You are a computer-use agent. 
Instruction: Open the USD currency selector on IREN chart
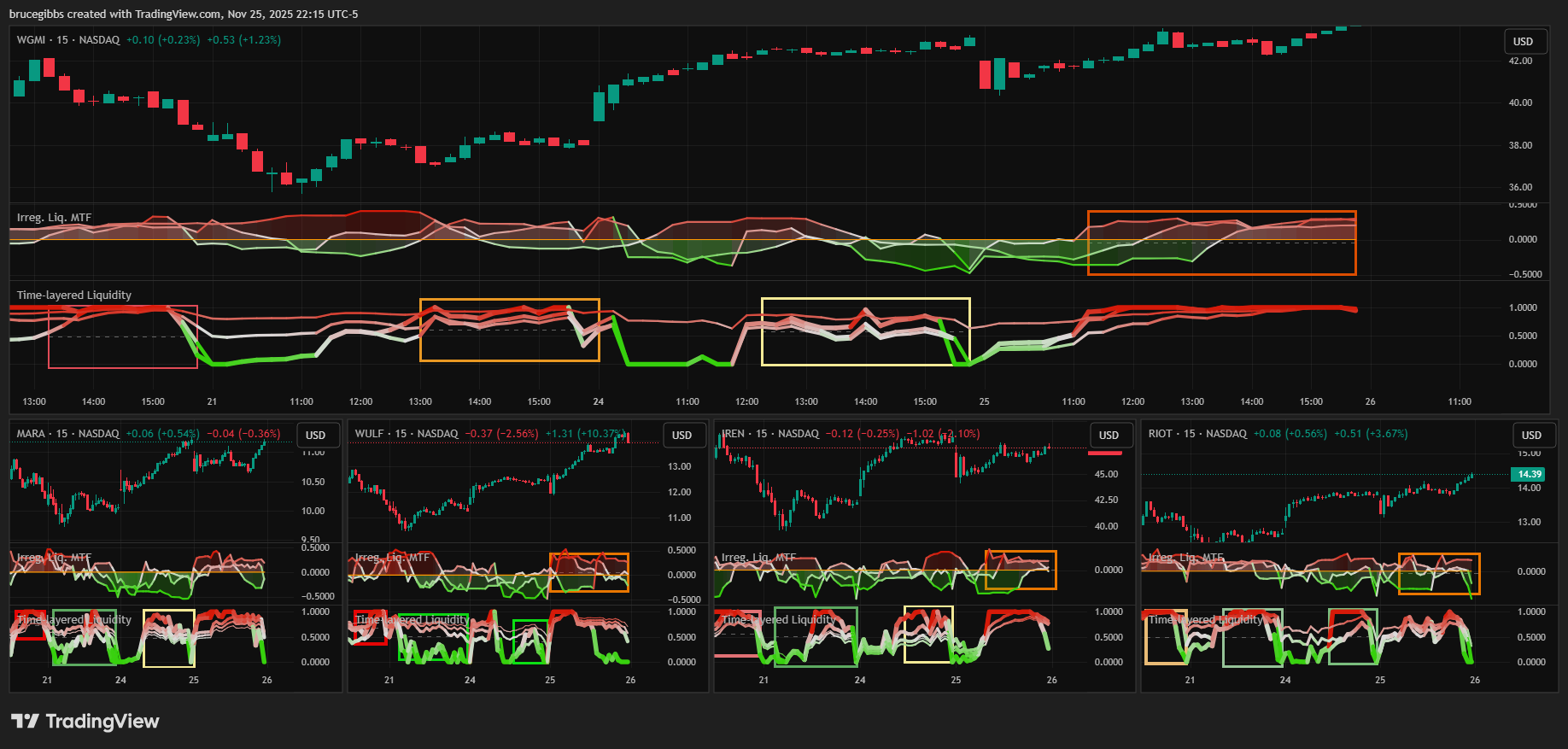1109,436
